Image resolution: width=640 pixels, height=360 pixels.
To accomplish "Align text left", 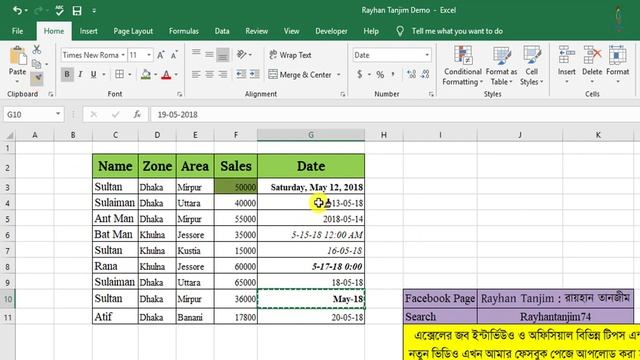I will 196,74.
